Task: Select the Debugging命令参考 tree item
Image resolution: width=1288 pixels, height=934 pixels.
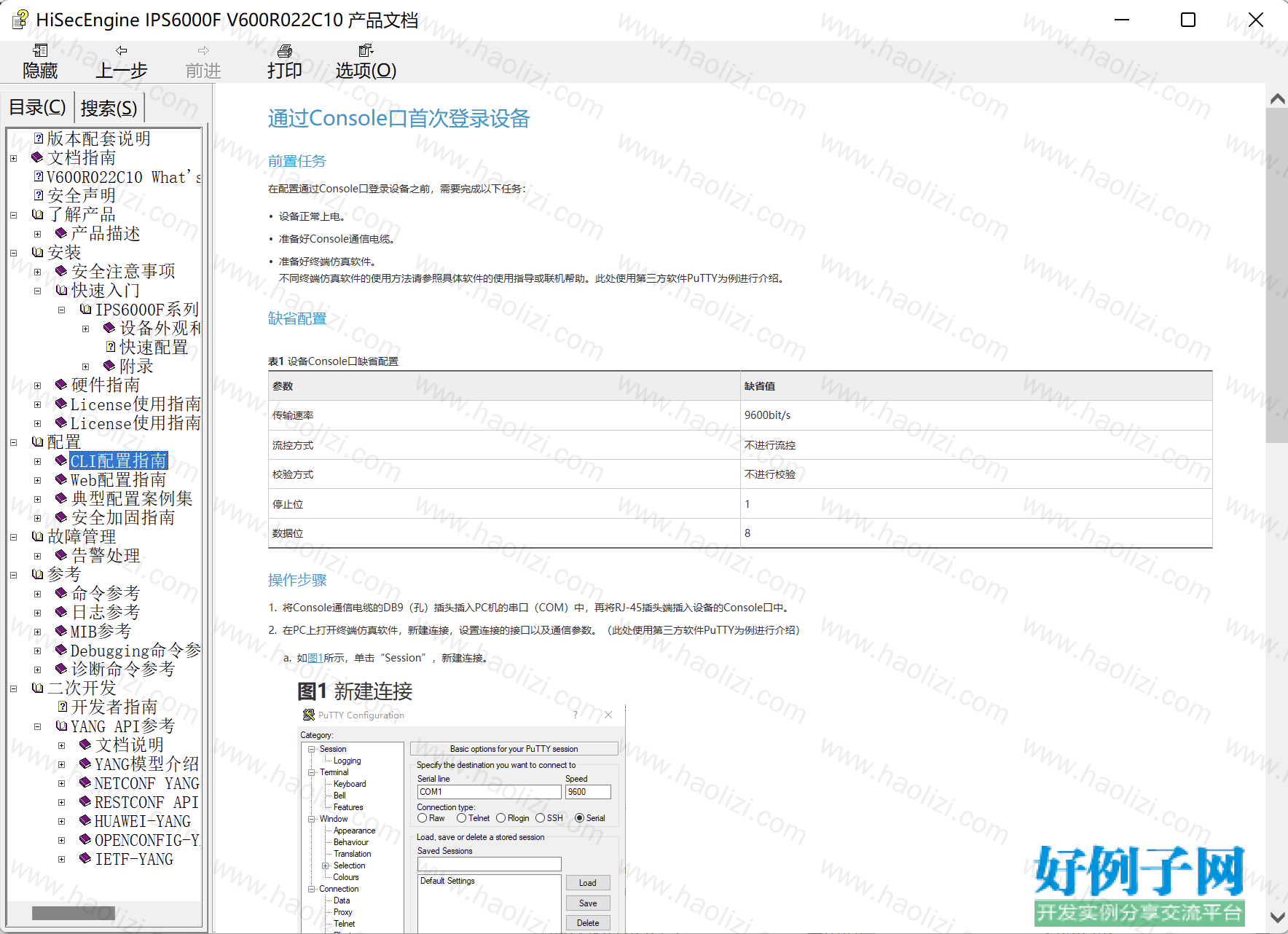Action: 136,650
